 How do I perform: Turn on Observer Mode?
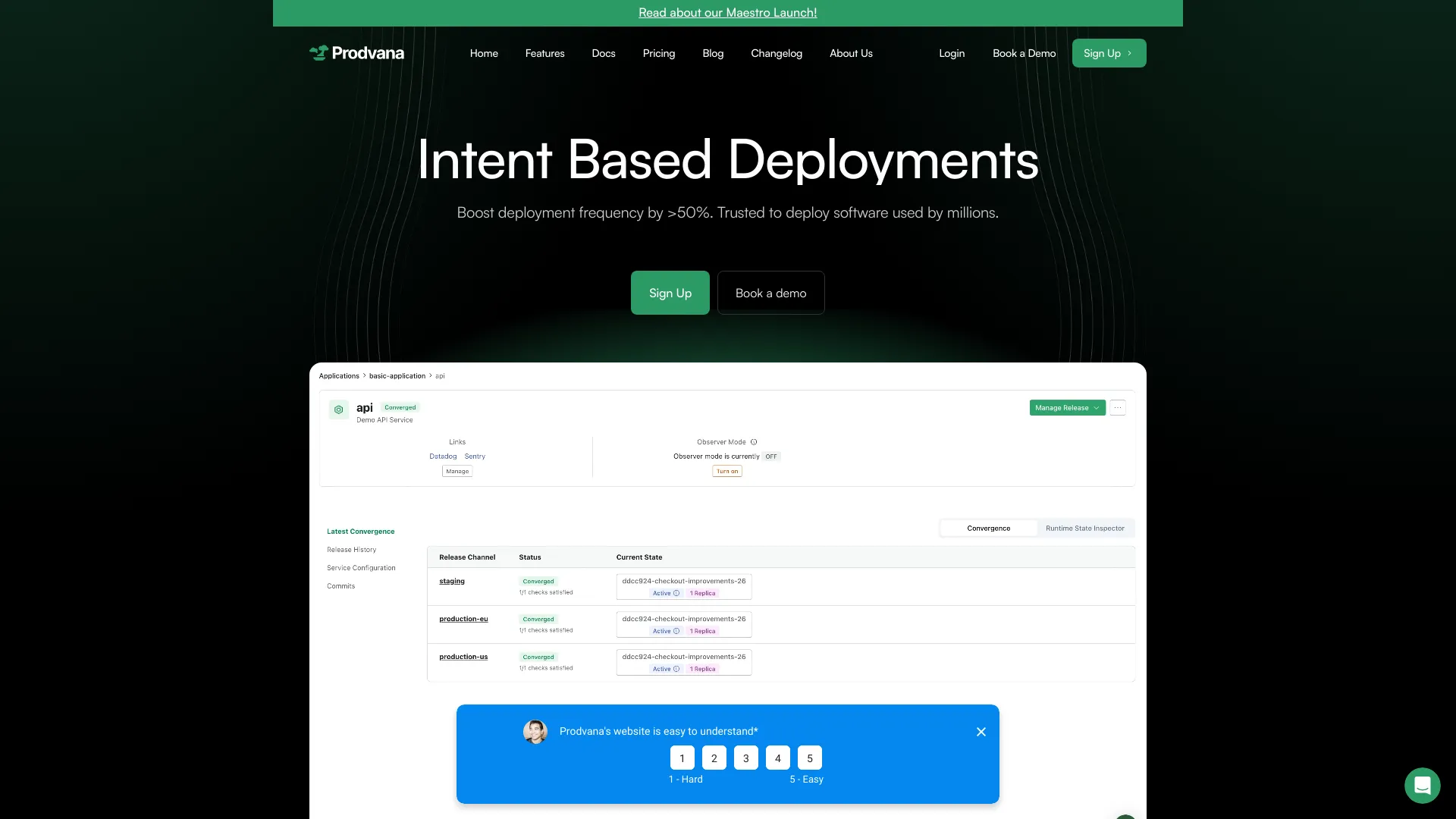[726, 471]
